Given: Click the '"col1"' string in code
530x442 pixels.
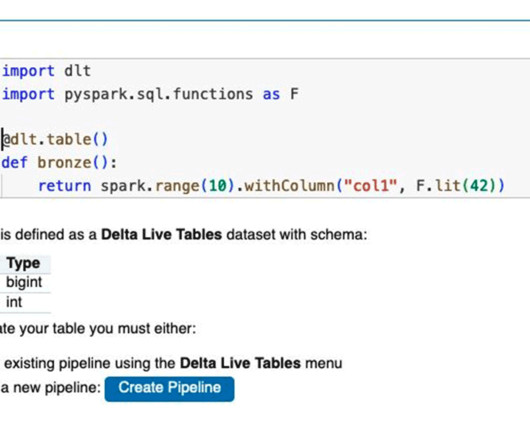Looking at the screenshot, I should (x=370, y=186).
